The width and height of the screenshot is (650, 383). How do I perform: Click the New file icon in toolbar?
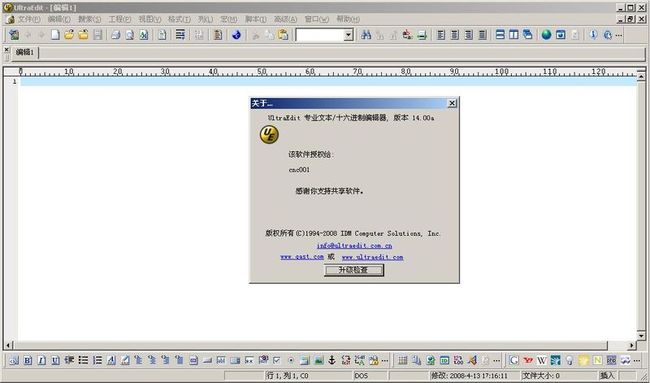[x=56, y=35]
